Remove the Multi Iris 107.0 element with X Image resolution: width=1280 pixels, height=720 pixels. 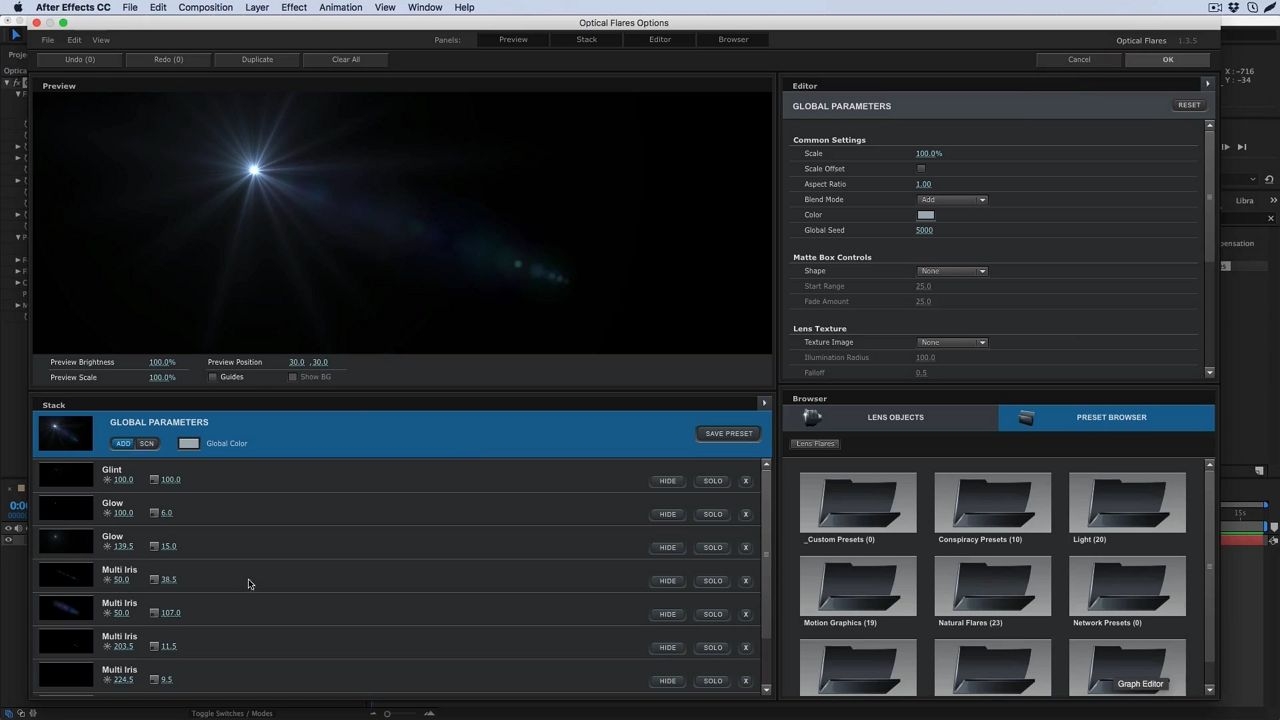pos(745,614)
